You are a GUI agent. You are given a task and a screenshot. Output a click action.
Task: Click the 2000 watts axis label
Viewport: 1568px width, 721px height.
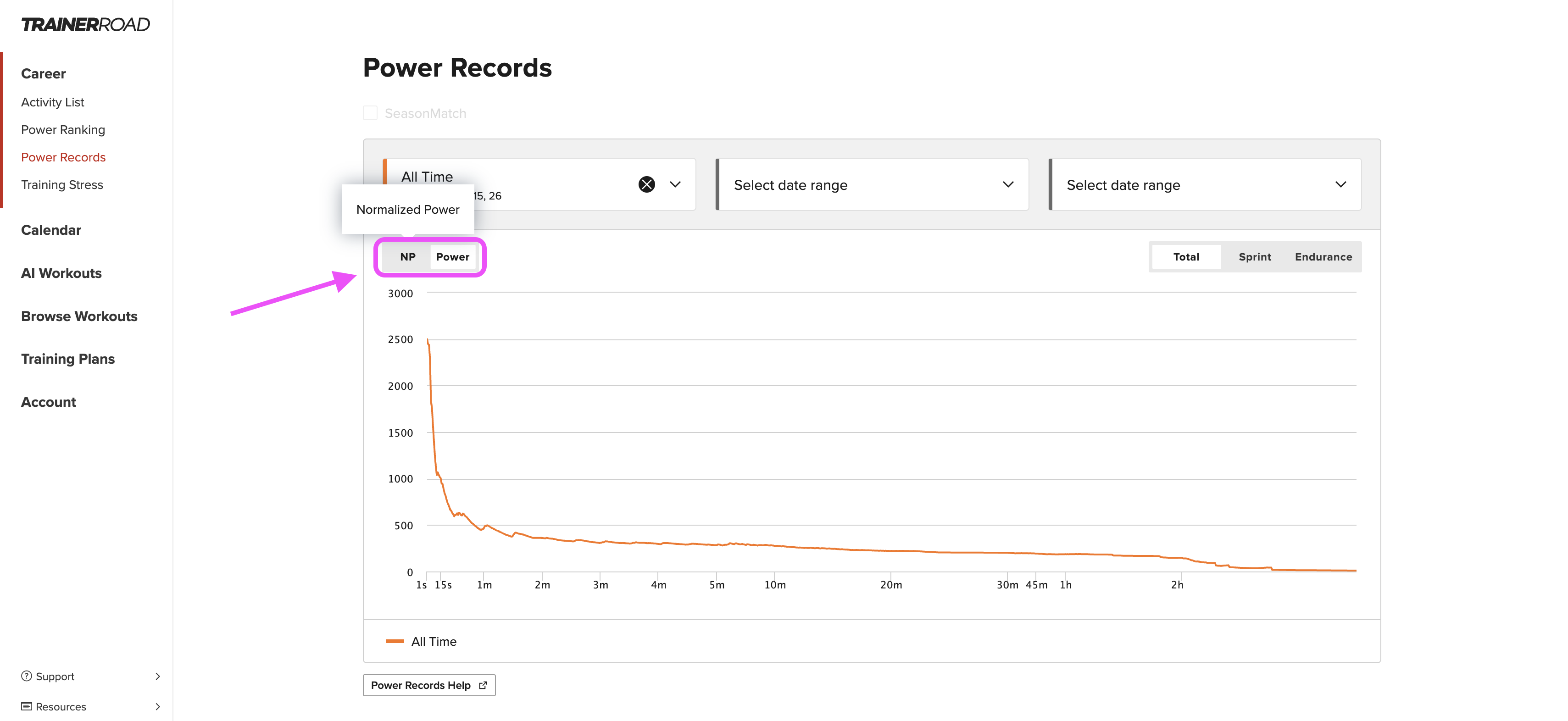pos(400,386)
